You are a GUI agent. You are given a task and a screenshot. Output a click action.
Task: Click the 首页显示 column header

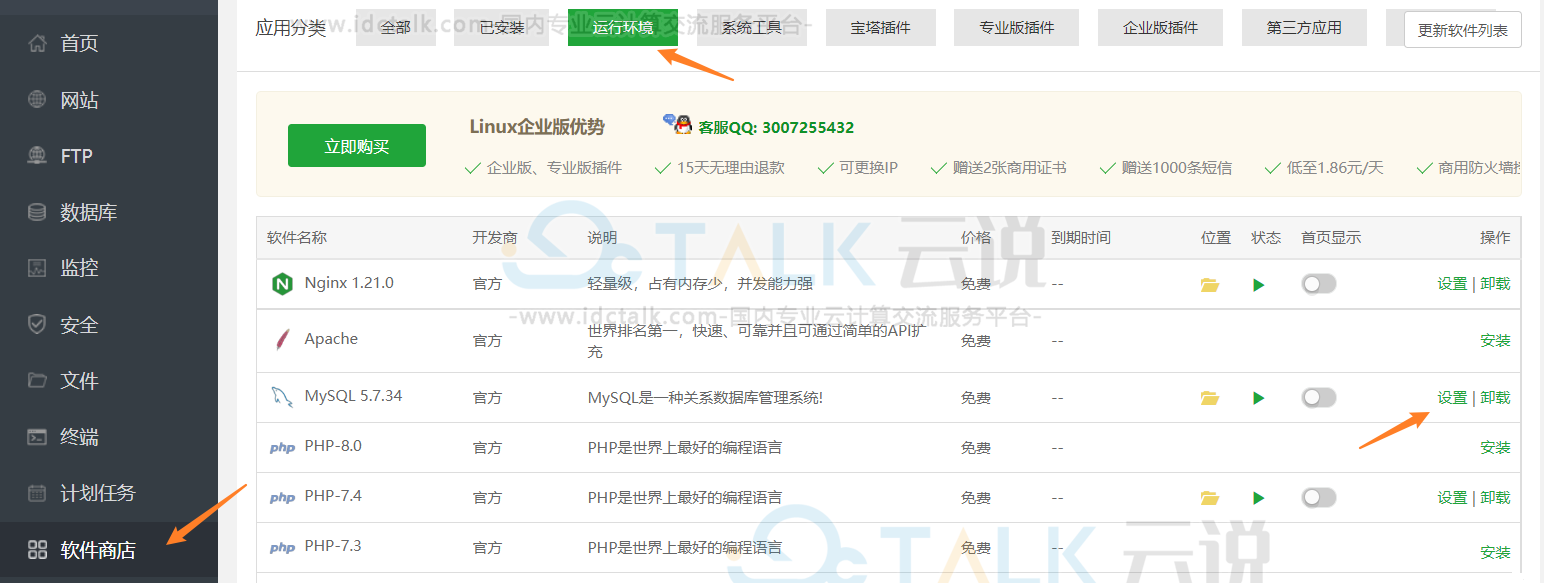click(1331, 238)
